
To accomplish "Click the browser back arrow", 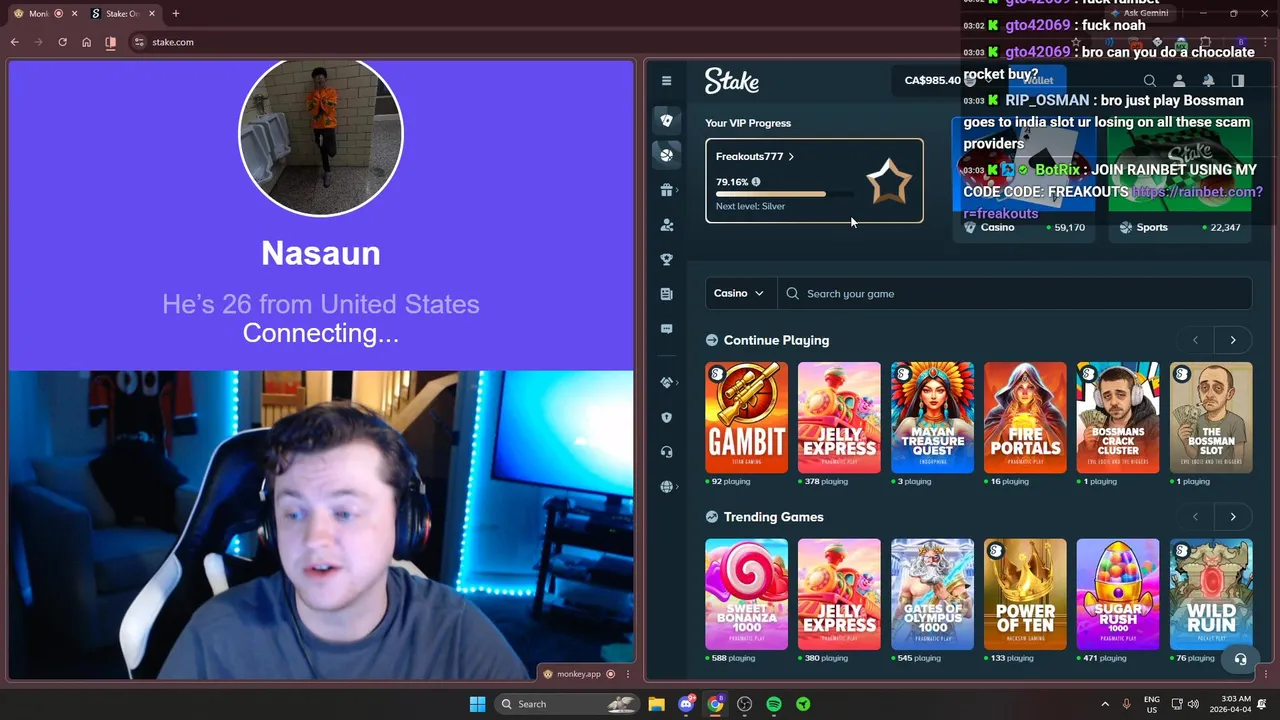I will (x=15, y=42).
